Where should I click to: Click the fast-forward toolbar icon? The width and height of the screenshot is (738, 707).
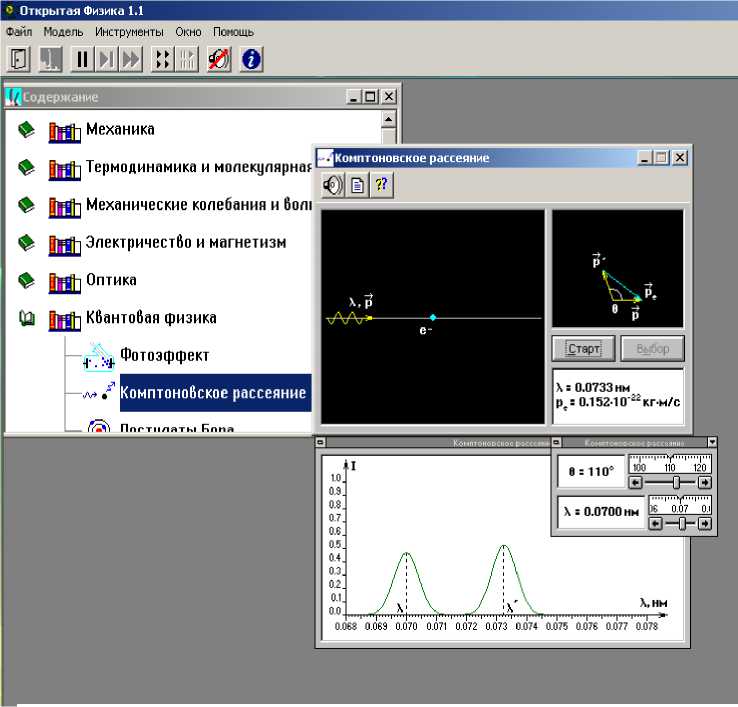tap(131, 59)
